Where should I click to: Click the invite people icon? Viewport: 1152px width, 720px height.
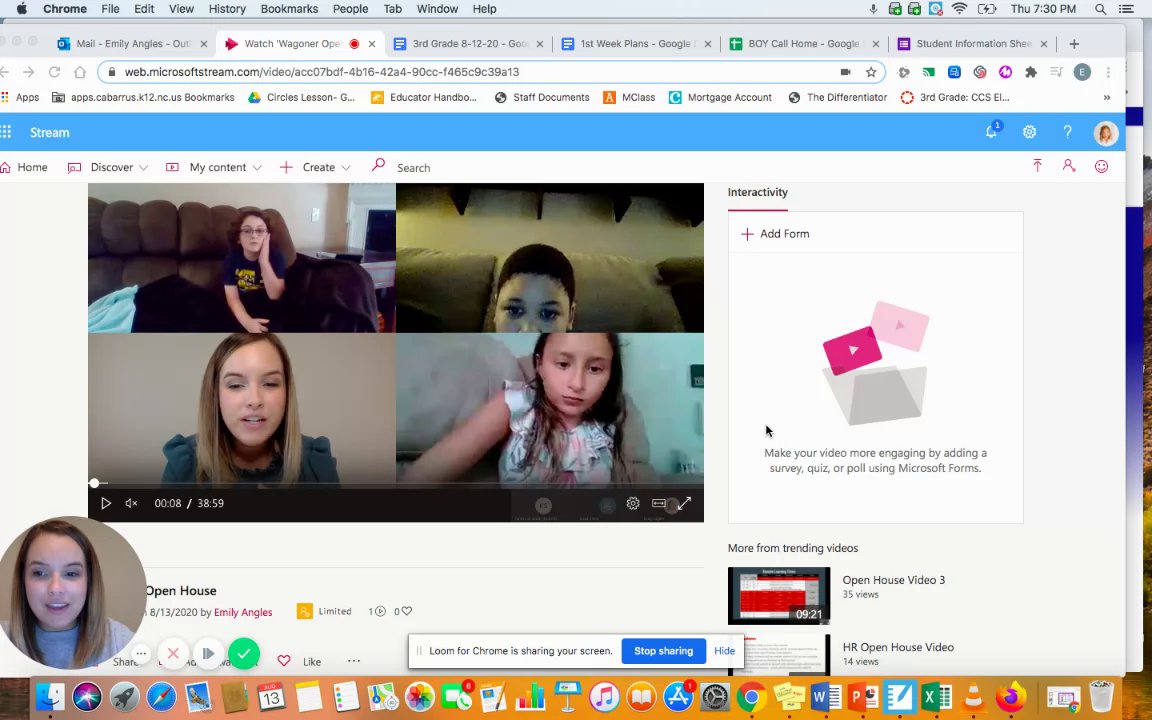click(x=1069, y=166)
